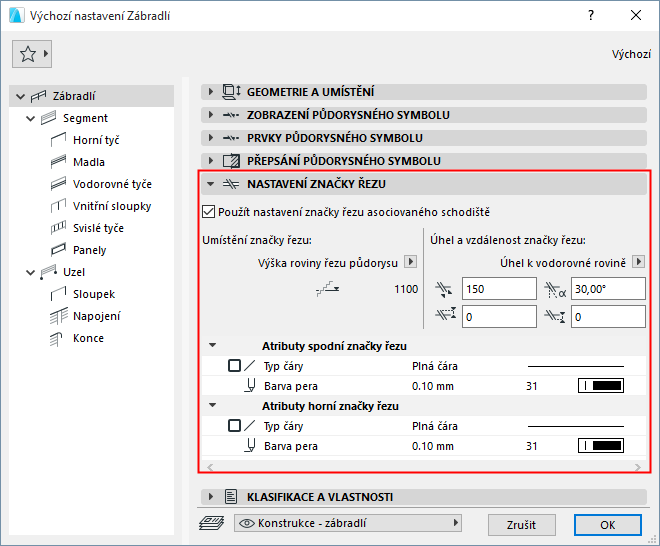Viewport: 660px width, 546px height.
Task: Click the Nastavení značky řezu panel icon
Action: point(231,184)
